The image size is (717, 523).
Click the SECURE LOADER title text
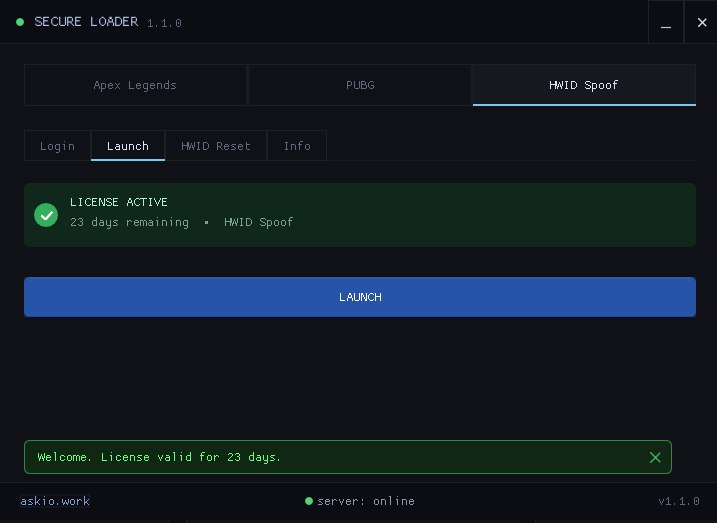point(86,21)
